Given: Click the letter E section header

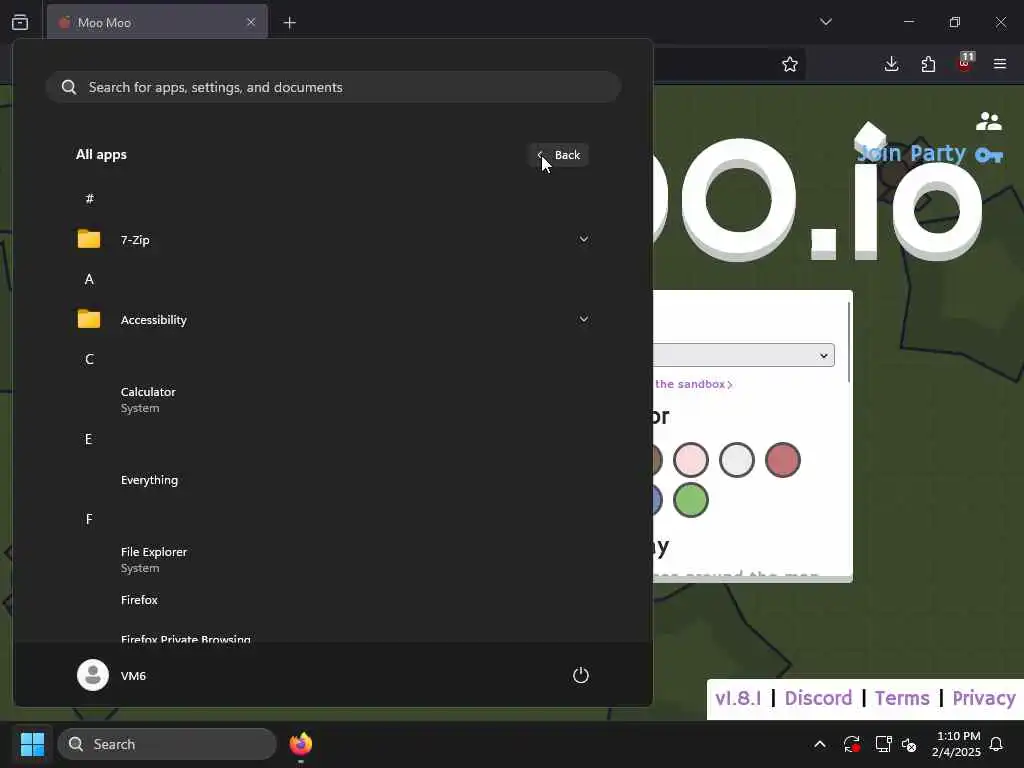Looking at the screenshot, I should [x=89, y=440].
